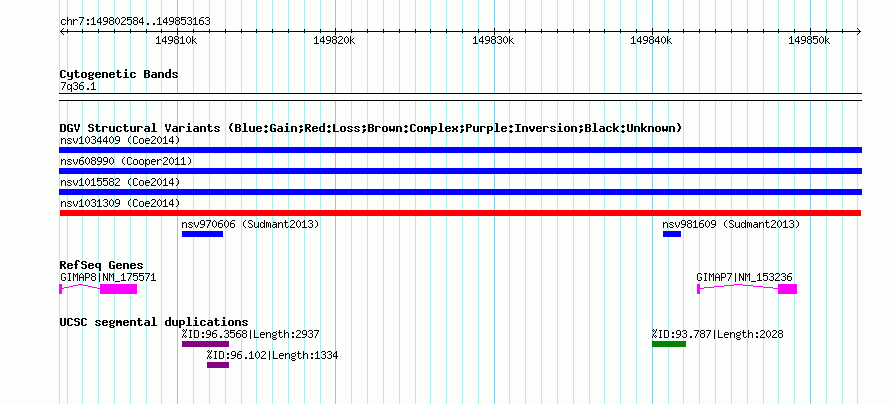The width and height of the screenshot is (890, 404).
Task: Click the 7q36.1 cytogenetic band line
Action: tap(460, 96)
